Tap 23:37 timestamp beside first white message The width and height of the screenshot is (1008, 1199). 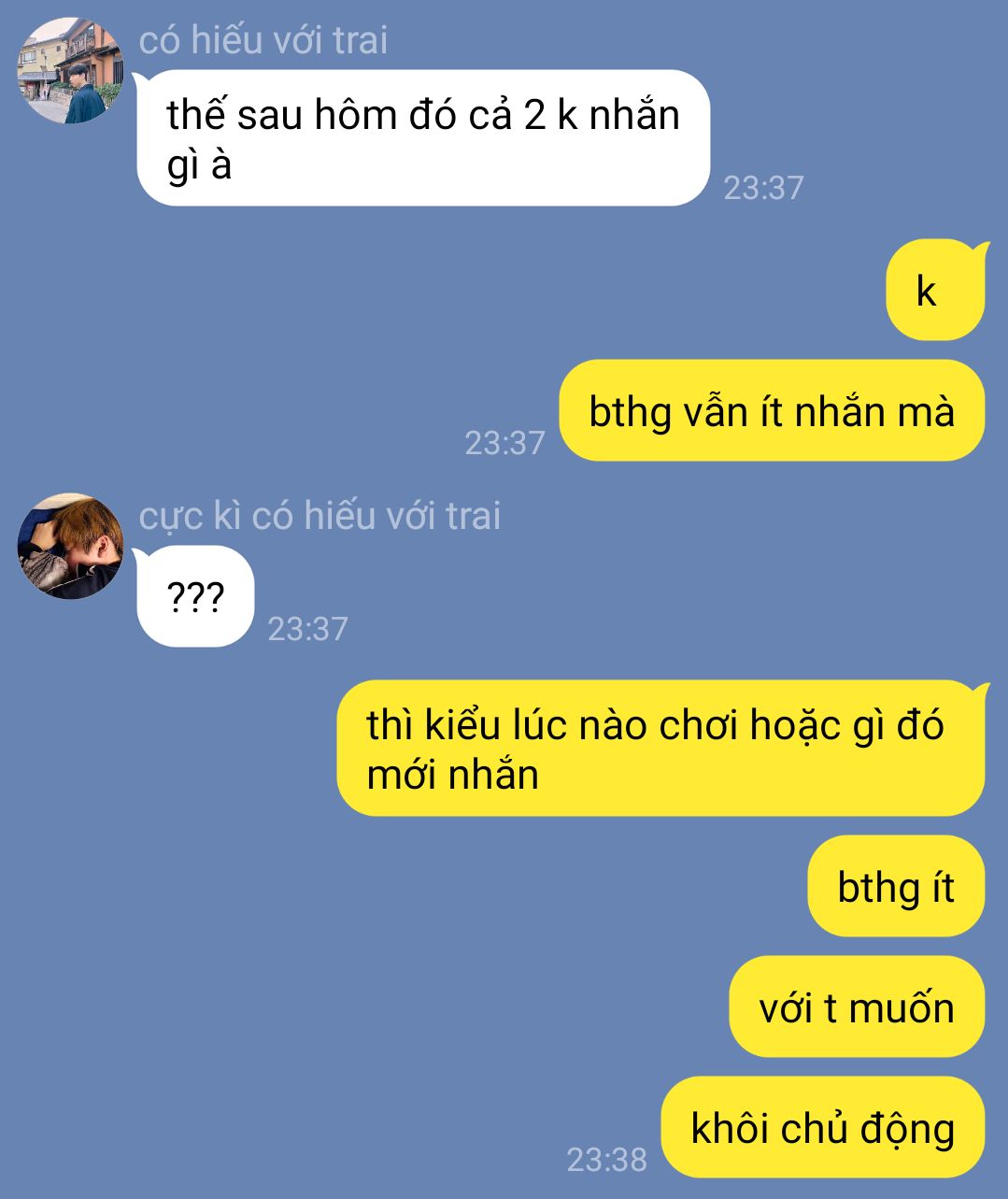pos(763,188)
